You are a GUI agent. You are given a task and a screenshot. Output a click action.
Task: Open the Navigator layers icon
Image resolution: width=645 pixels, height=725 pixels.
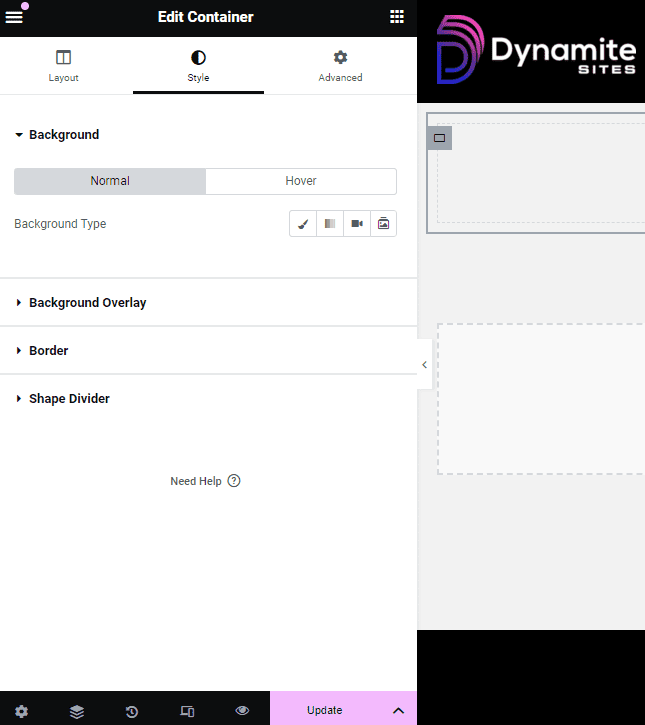(77, 711)
